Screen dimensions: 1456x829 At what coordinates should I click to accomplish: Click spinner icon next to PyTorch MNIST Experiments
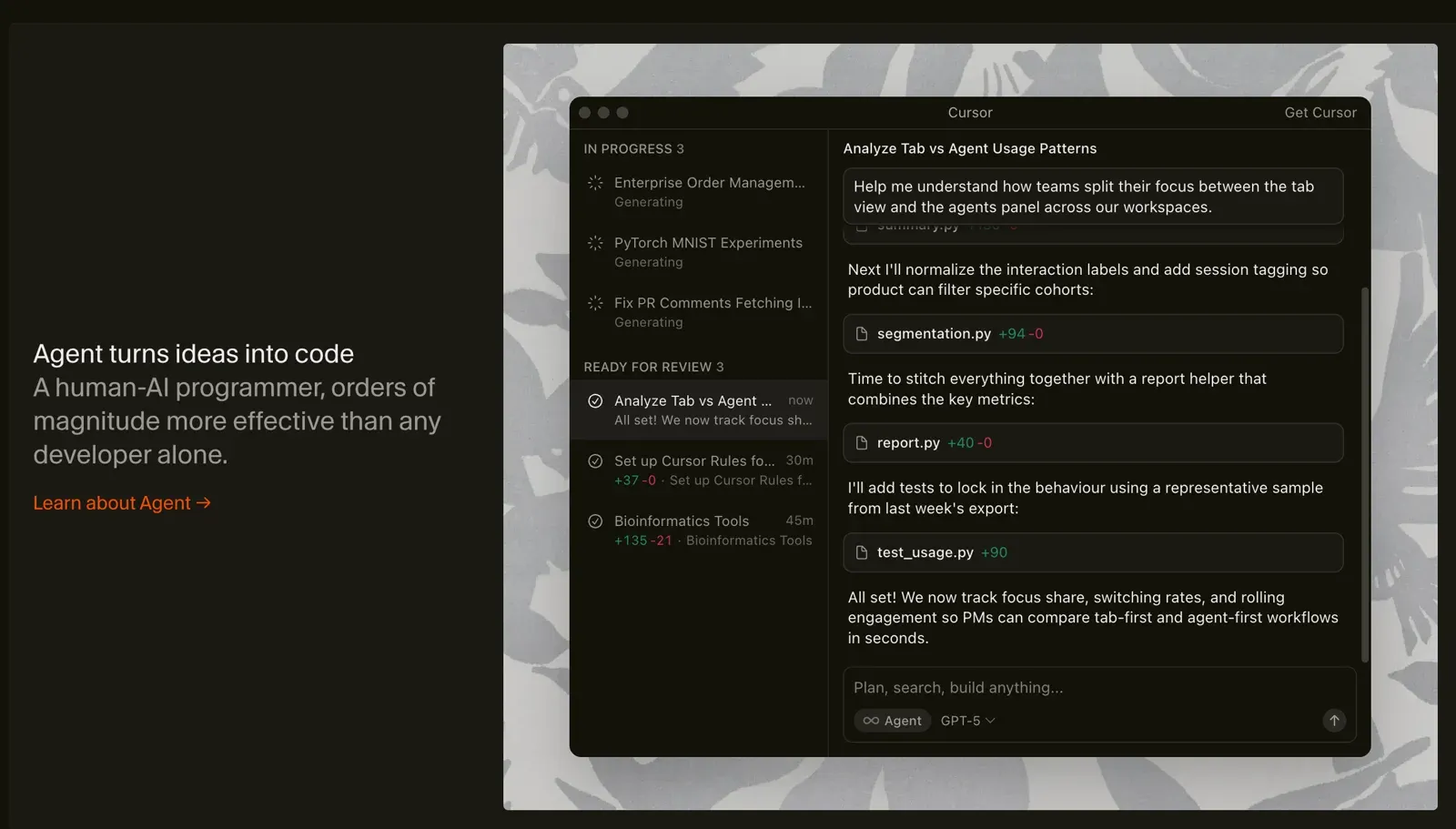595,243
